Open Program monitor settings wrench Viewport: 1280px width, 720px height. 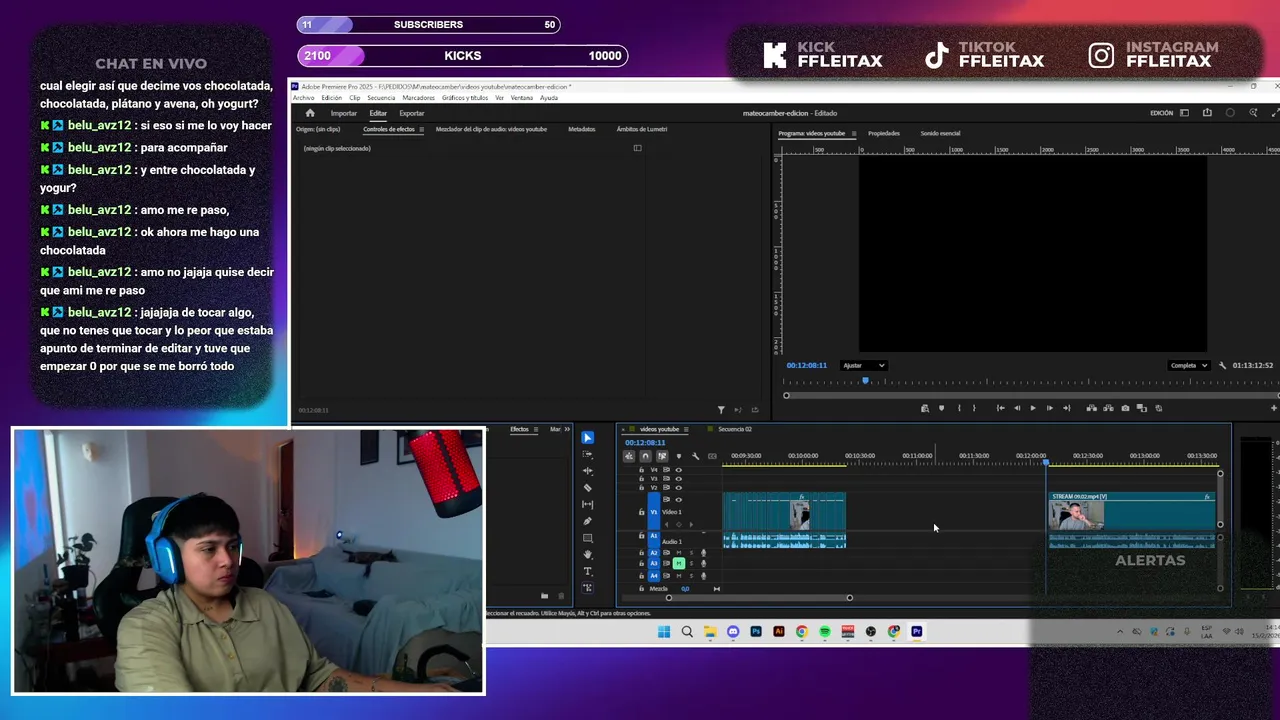tap(1222, 366)
